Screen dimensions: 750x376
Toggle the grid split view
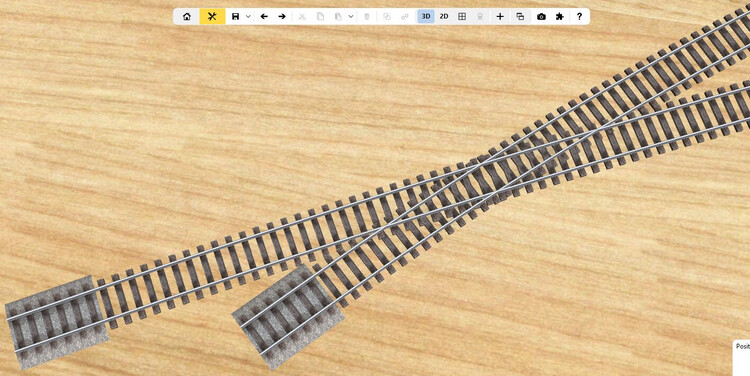click(x=462, y=16)
